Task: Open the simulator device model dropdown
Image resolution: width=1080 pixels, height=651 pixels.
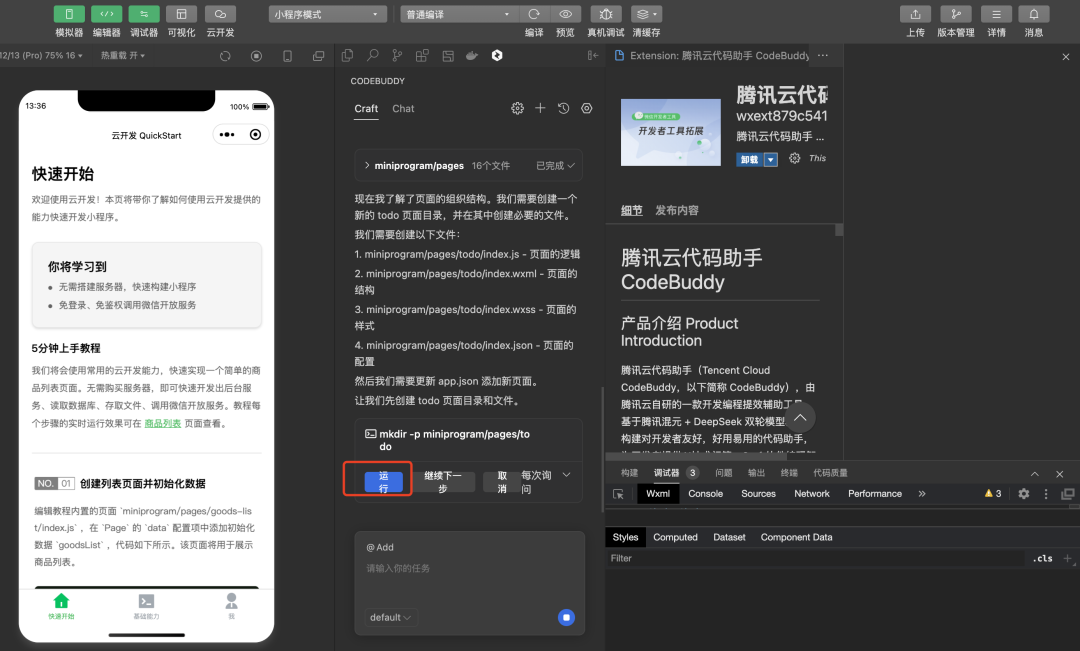Action: tap(41, 56)
